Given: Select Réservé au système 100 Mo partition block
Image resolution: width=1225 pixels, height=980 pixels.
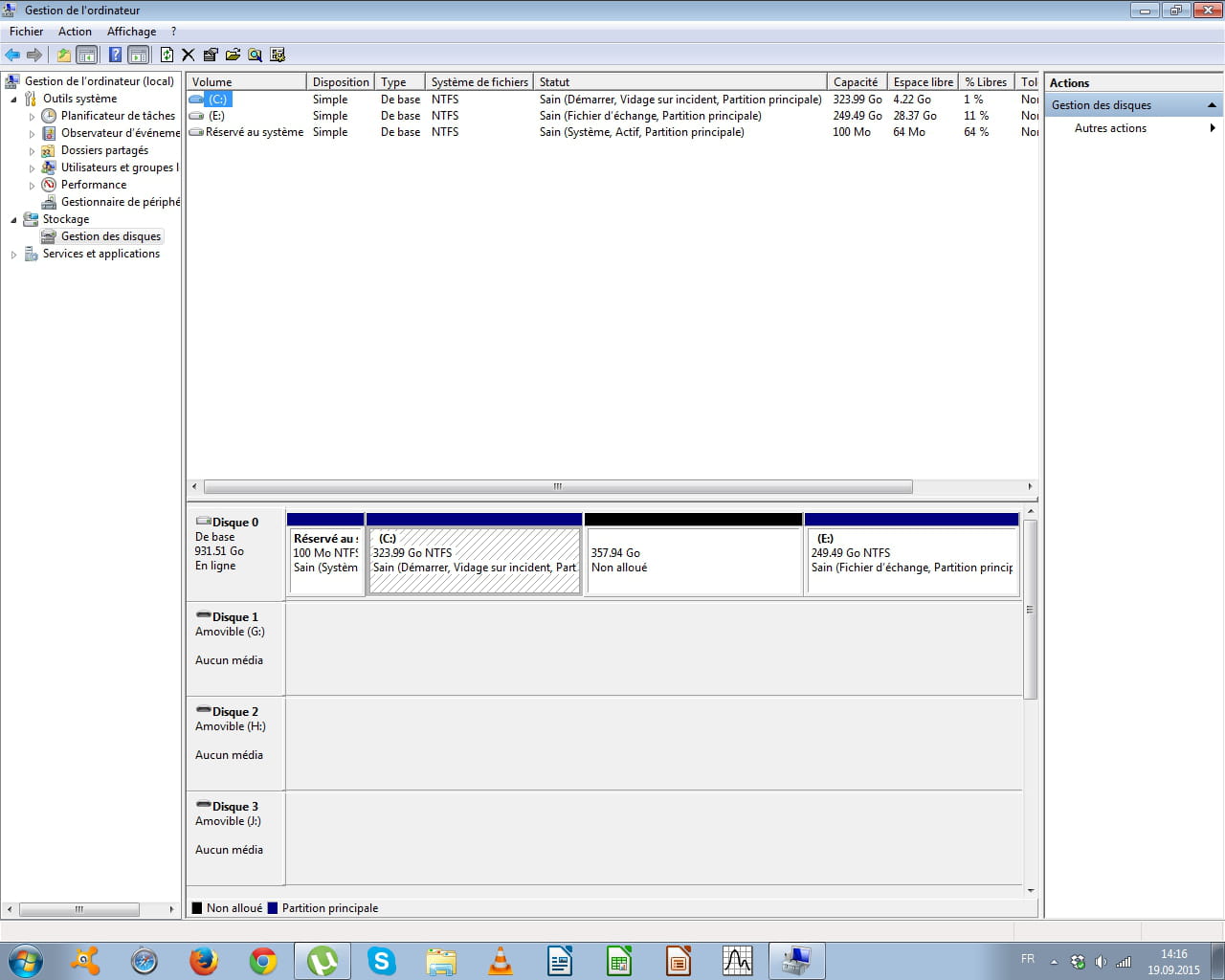Looking at the screenshot, I should (325, 554).
